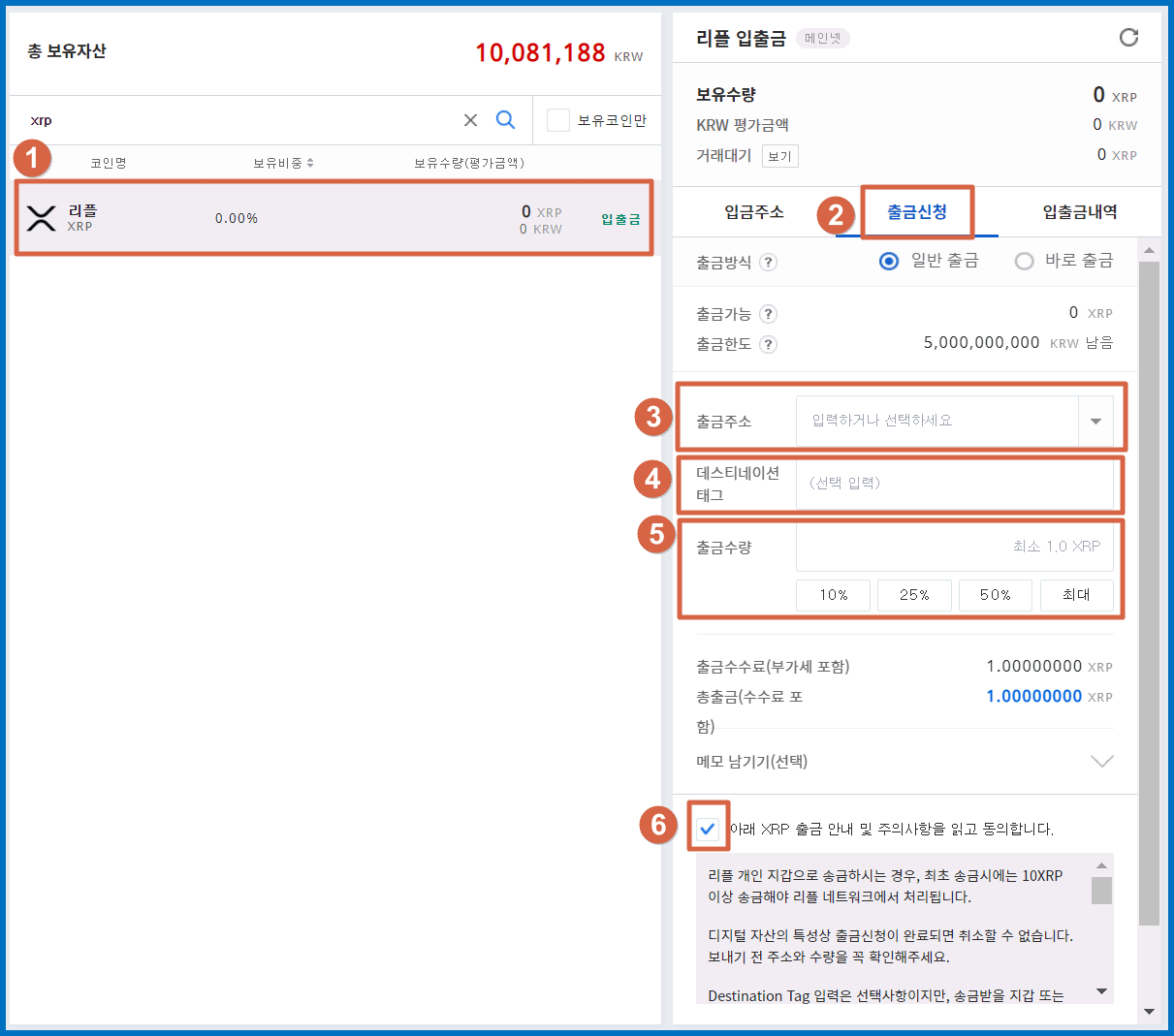The image size is (1174, 1036).
Task: Run the coin search with the magnifier icon
Action: pos(505,119)
